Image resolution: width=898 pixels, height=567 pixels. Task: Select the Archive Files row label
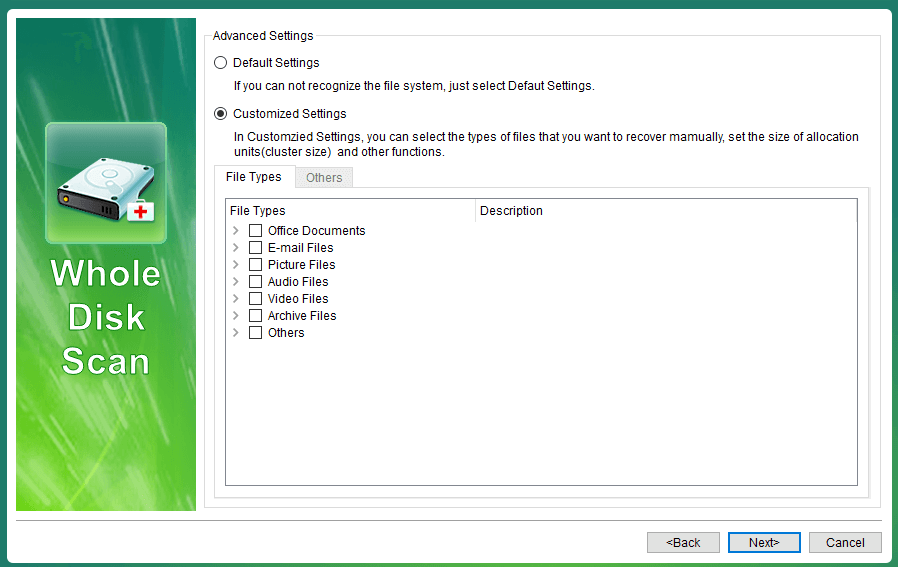302,316
